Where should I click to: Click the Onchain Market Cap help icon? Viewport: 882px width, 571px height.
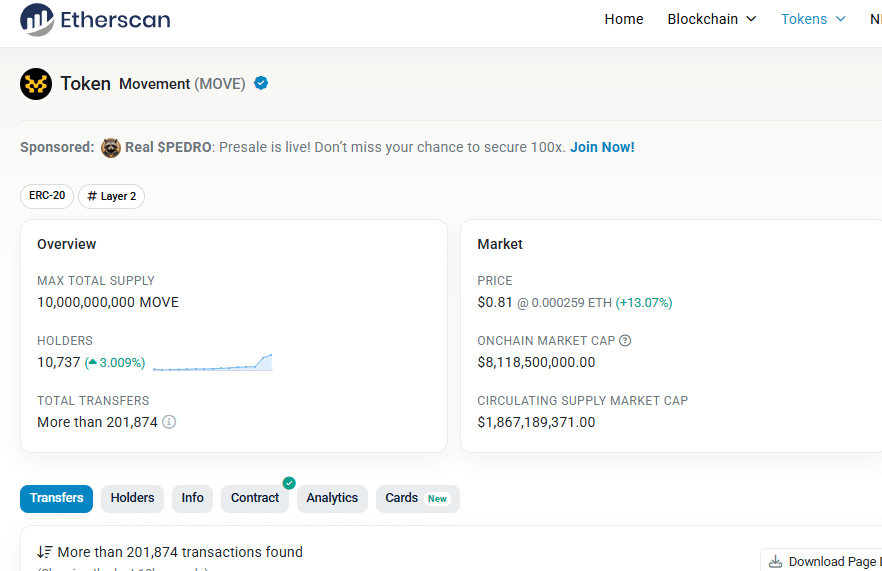coord(625,341)
